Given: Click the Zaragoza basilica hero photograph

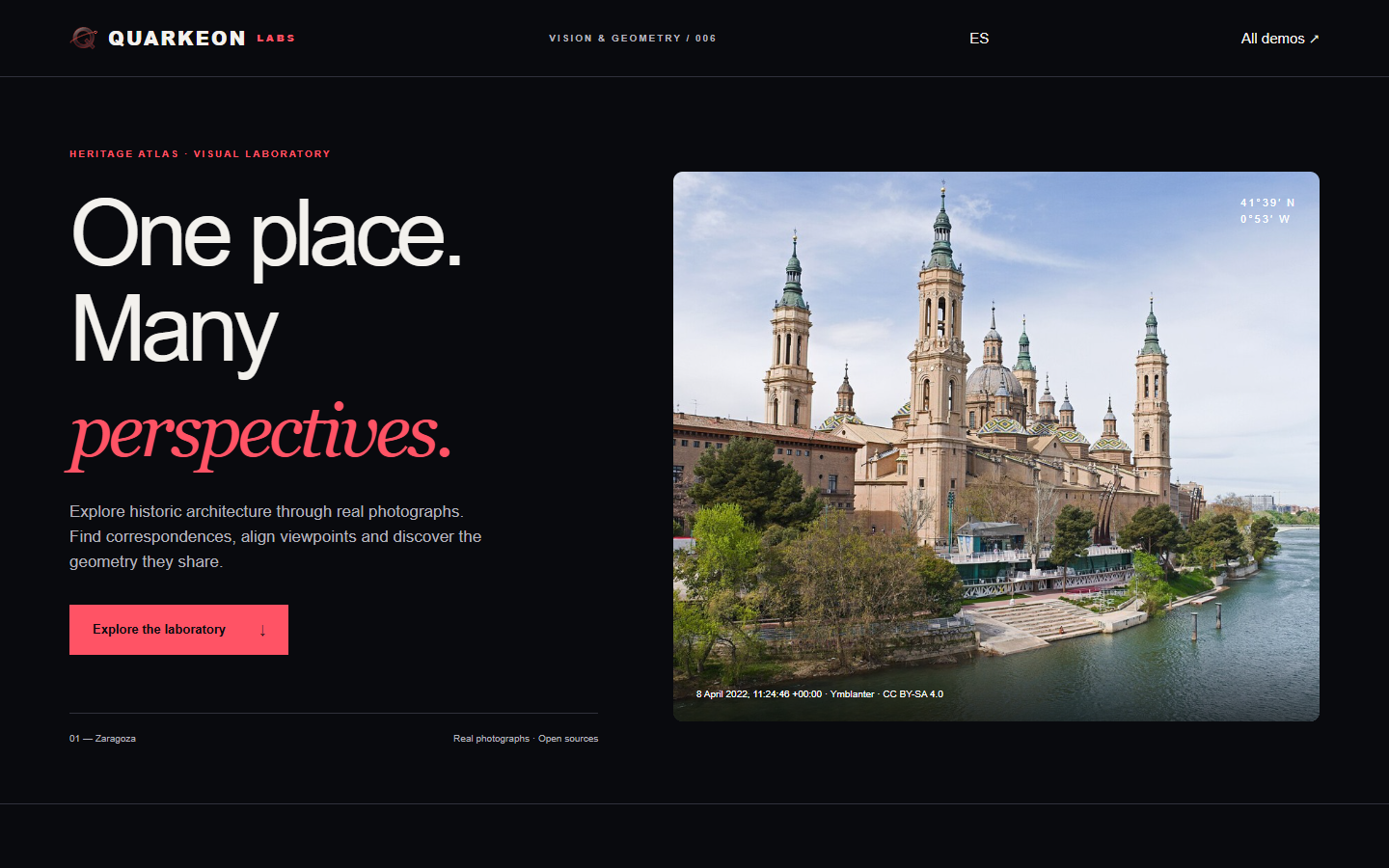Looking at the screenshot, I should 996,447.
